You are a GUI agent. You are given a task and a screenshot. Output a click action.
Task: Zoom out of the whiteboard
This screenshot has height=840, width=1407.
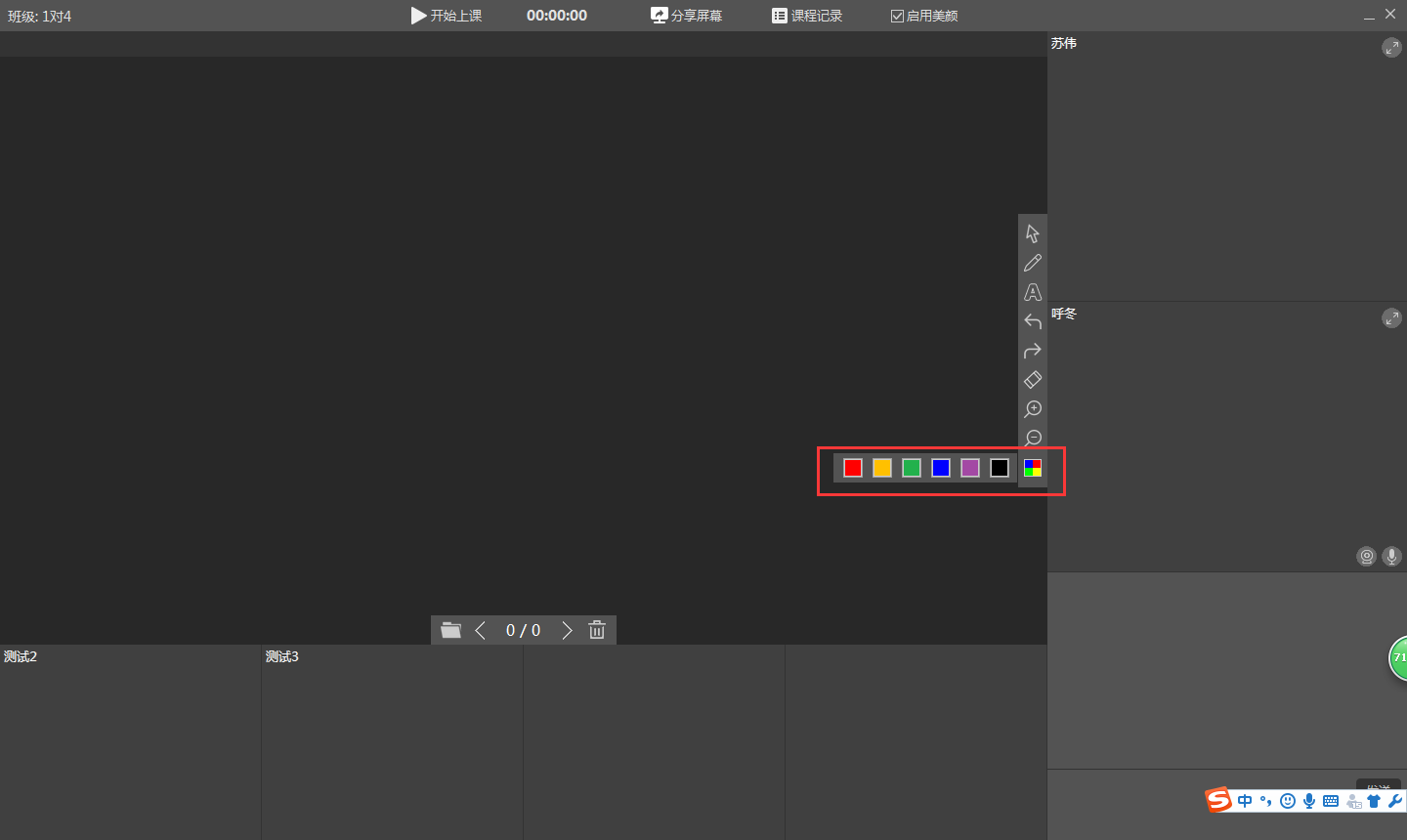(x=1033, y=438)
